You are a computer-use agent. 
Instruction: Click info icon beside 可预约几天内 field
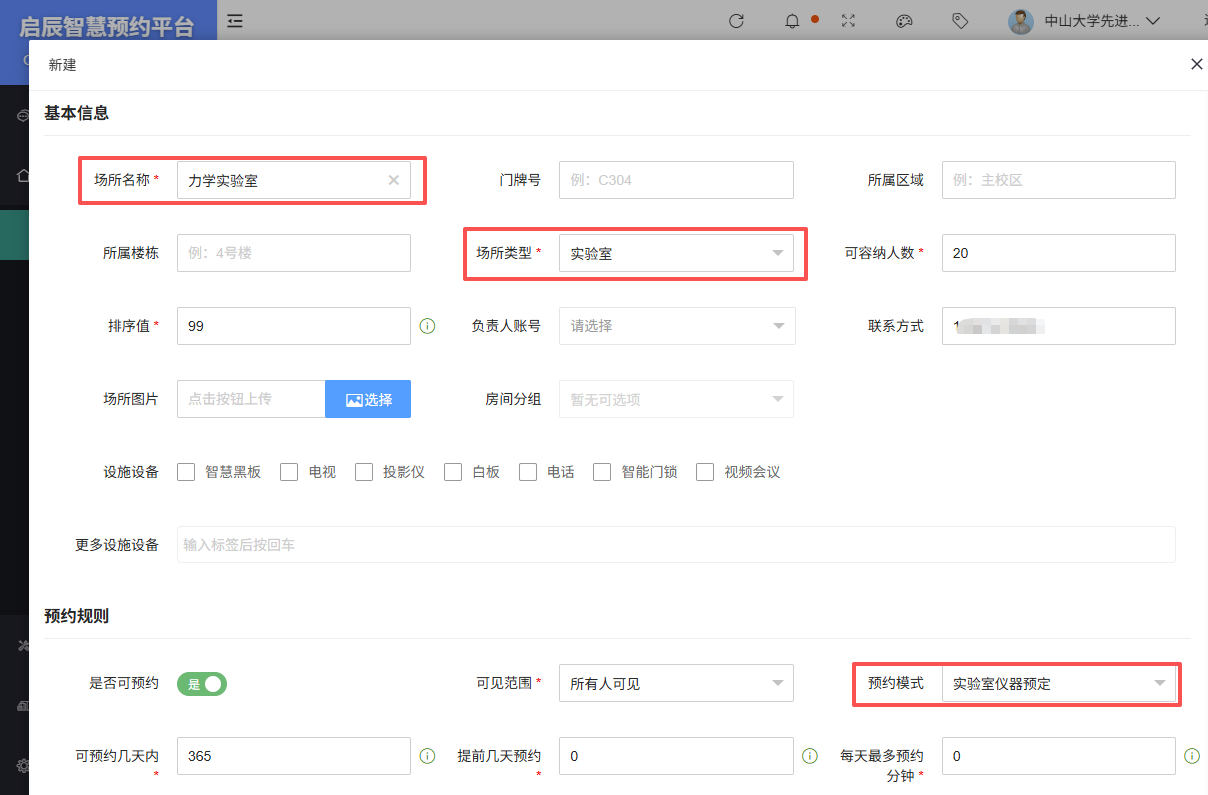tap(427, 756)
